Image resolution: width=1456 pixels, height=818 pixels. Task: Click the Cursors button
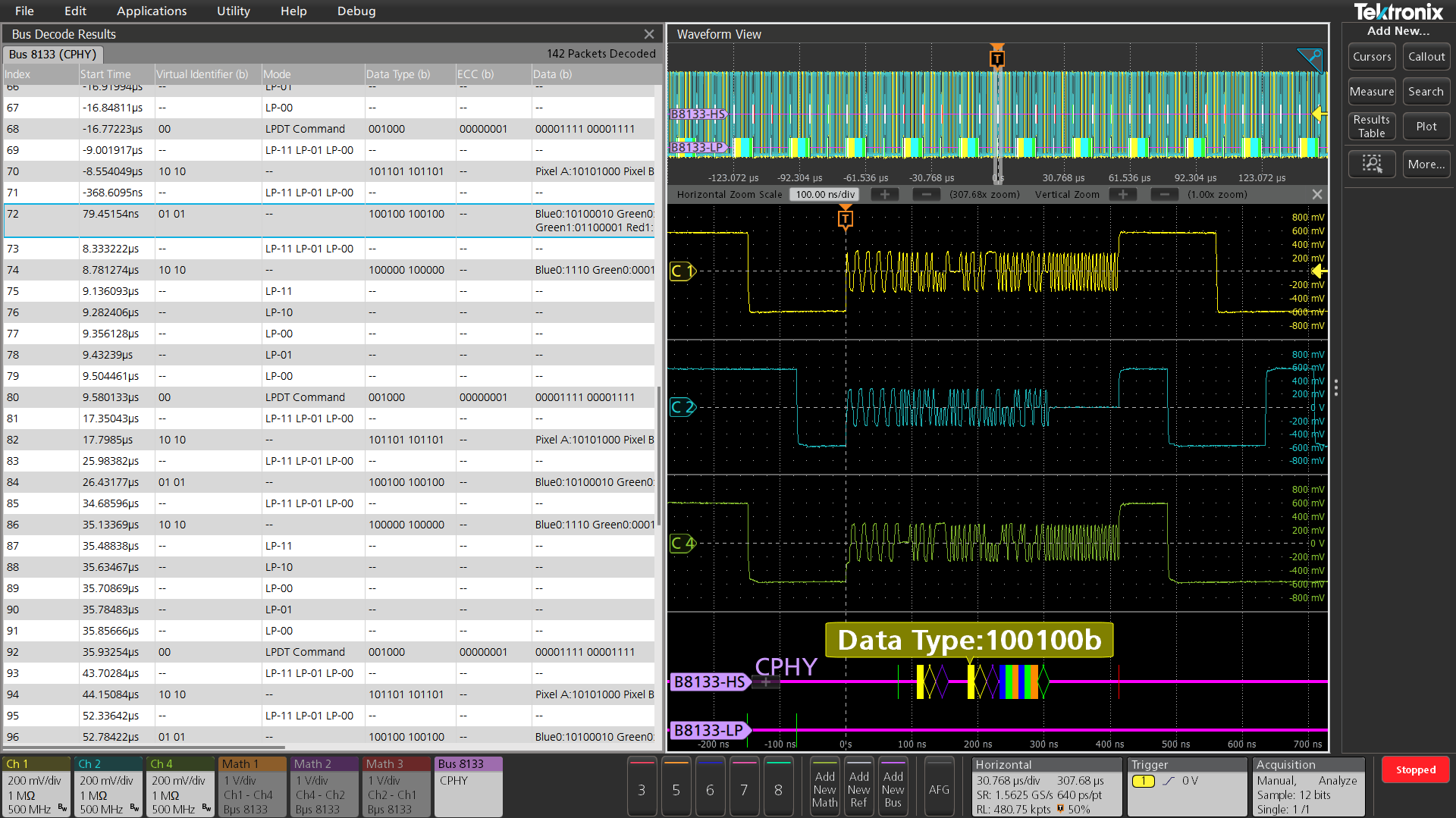click(x=1372, y=56)
